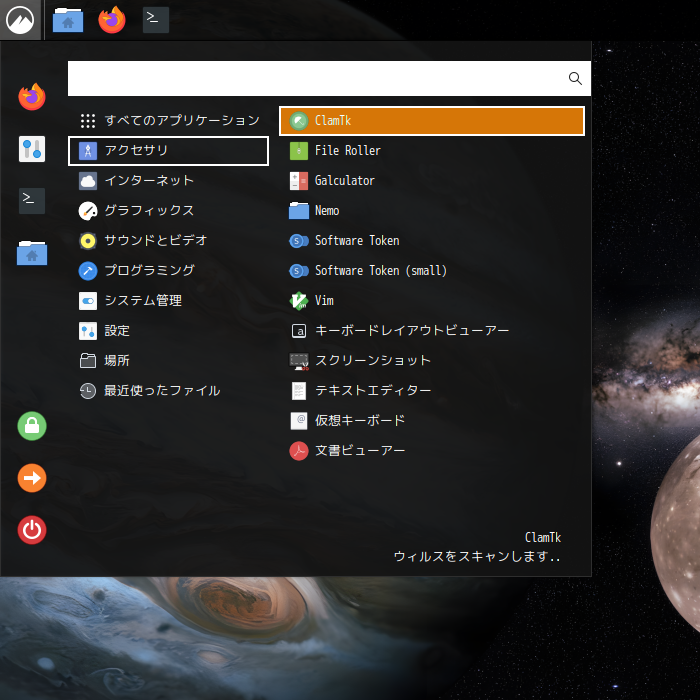This screenshot has width=700, height=700.
Task: Choose プログラミング category
Action: point(148,271)
